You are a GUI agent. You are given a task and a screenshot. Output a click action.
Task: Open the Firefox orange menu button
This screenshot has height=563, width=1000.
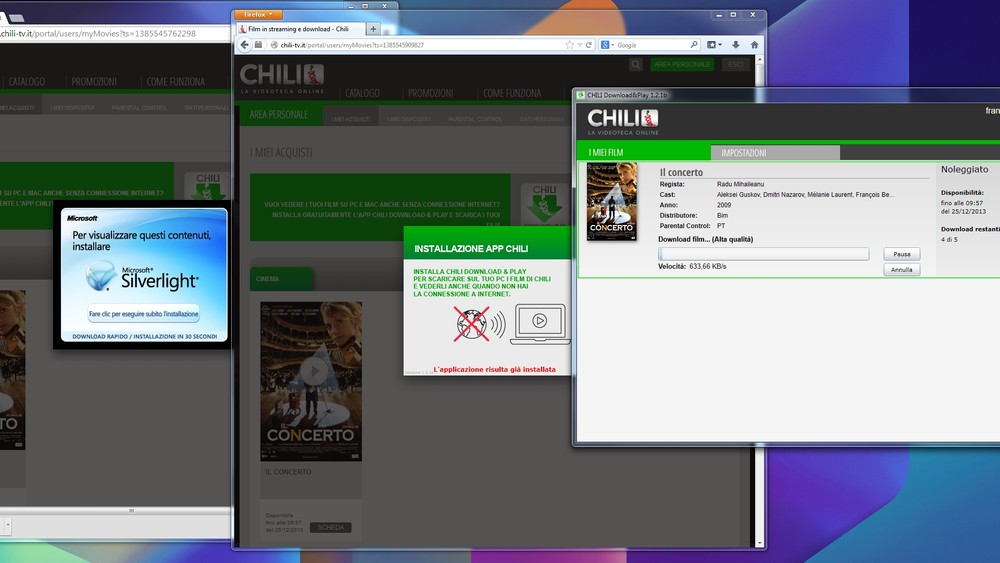click(x=258, y=14)
